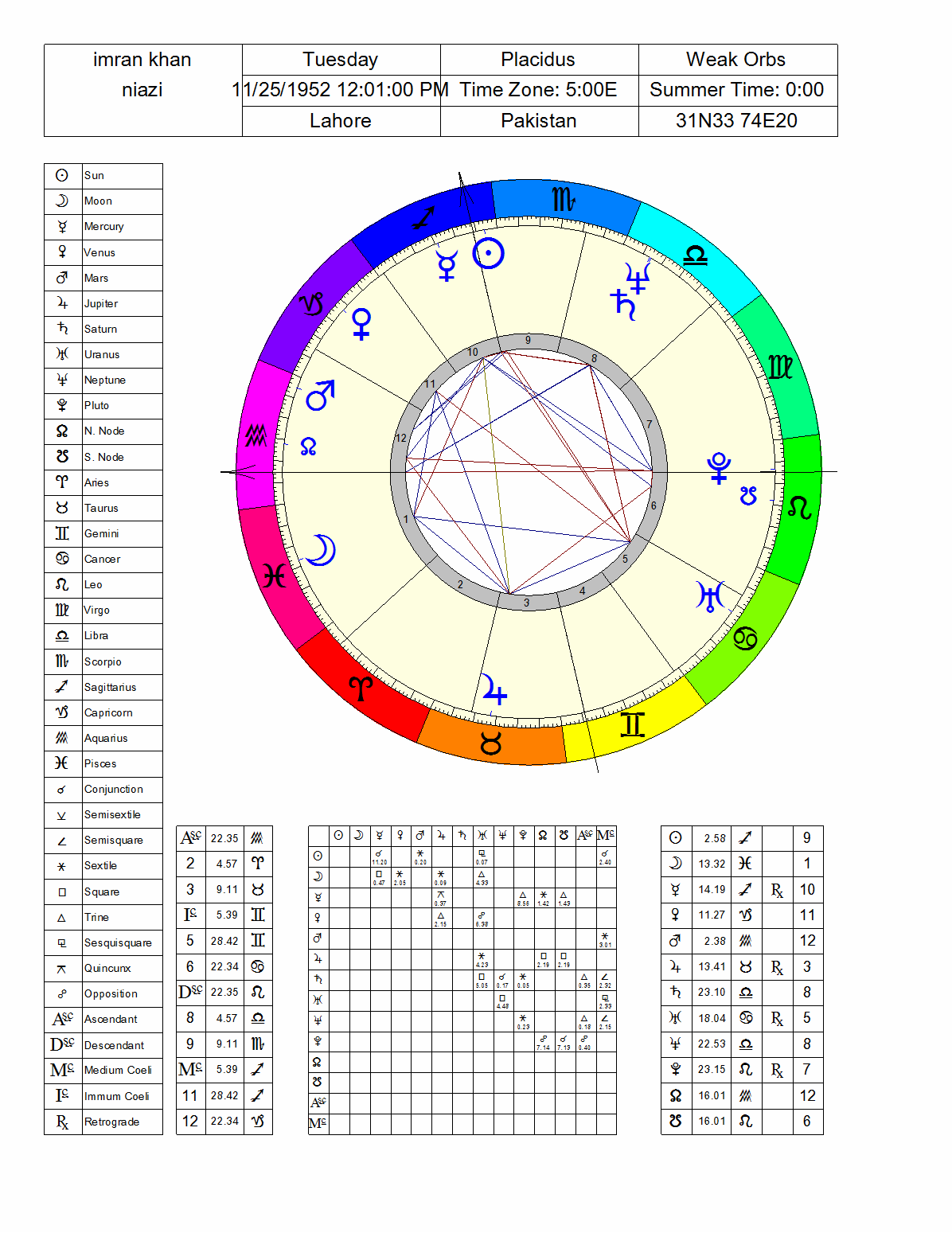The height and width of the screenshot is (1233, 952).
Task: Click the Mars glyph in the chart wheel
Action: click(320, 396)
